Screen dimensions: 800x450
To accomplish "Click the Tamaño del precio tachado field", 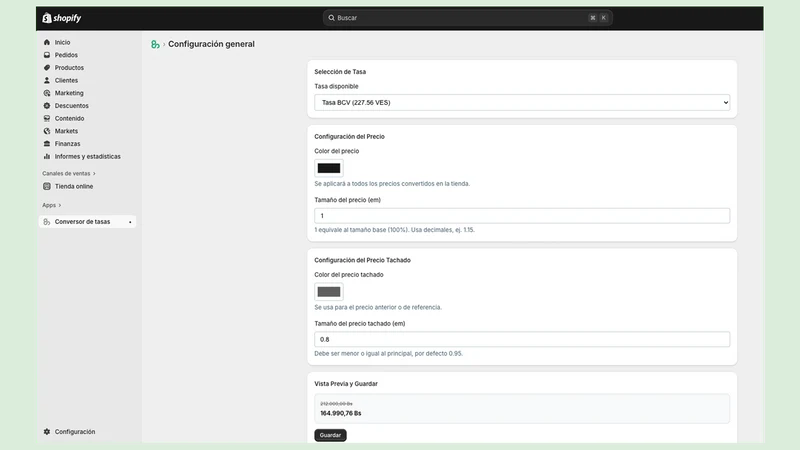I will point(522,339).
